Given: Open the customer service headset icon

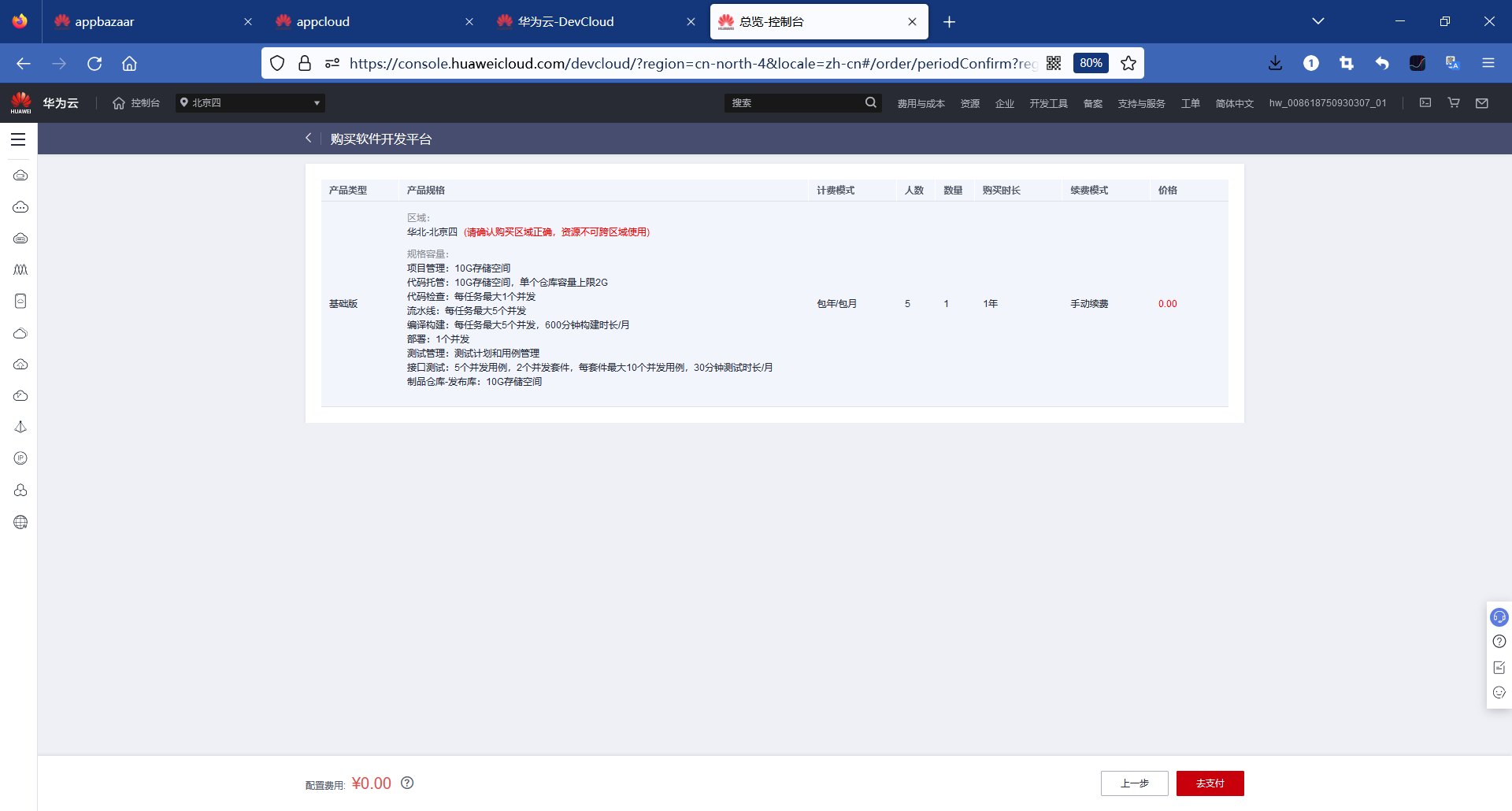Looking at the screenshot, I should (1499, 617).
